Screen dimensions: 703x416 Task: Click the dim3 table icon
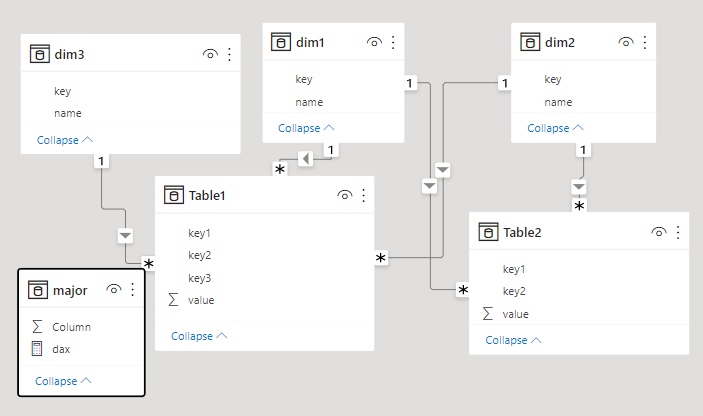coord(39,54)
